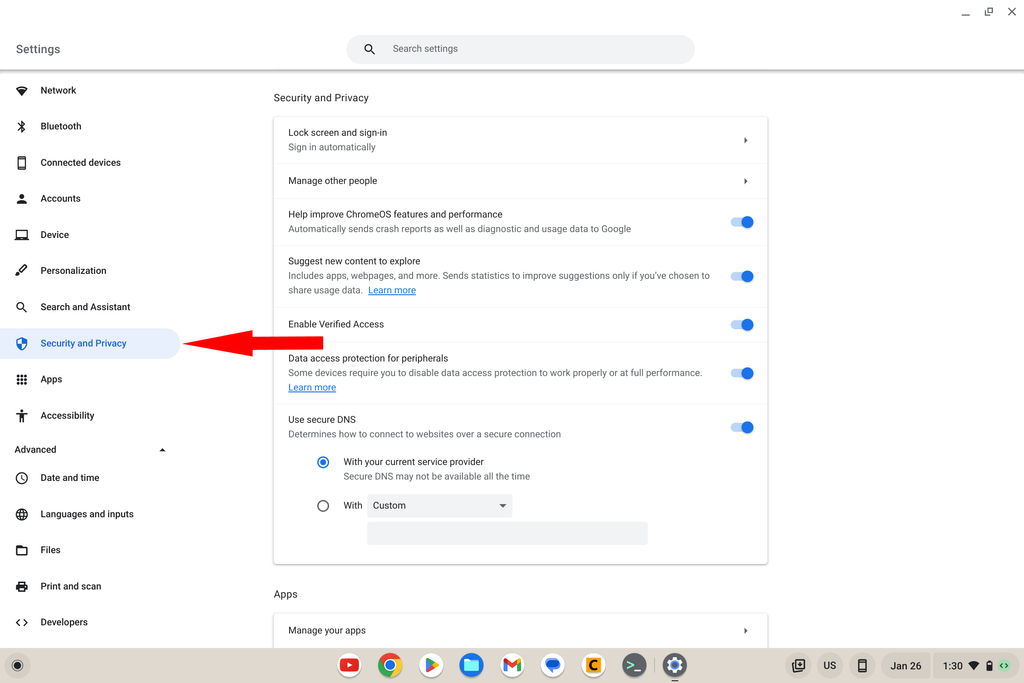Click Learn more about secure DNS usage data

coord(391,289)
